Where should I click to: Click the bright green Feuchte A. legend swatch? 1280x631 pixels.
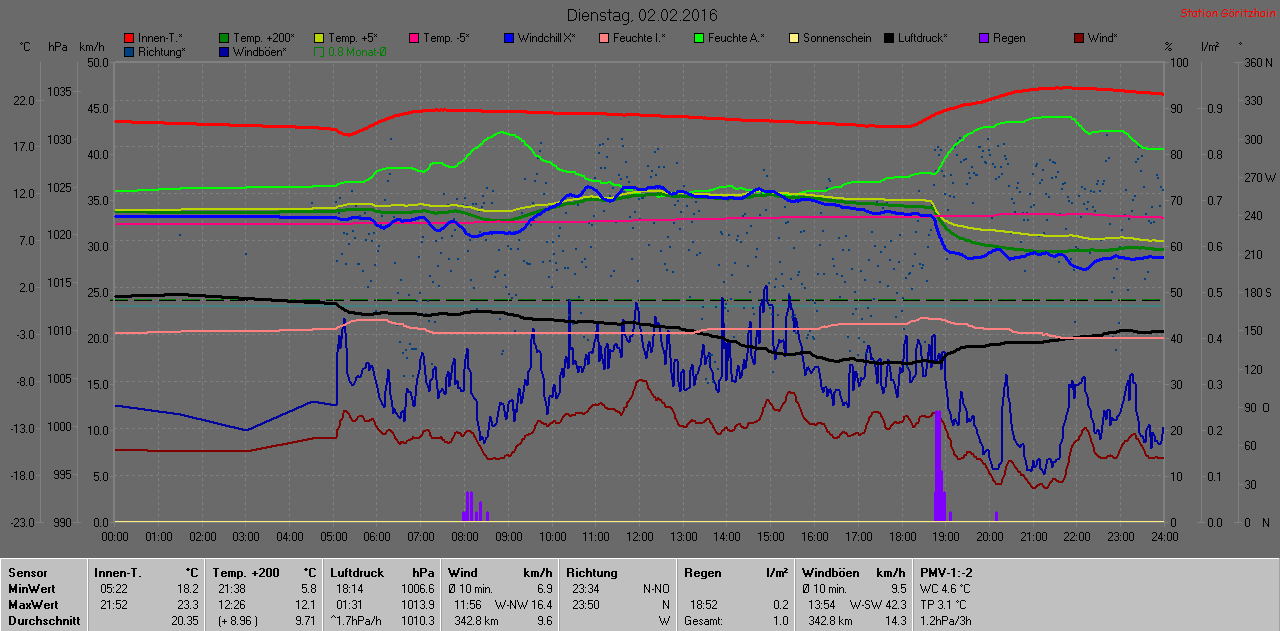coord(699,38)
